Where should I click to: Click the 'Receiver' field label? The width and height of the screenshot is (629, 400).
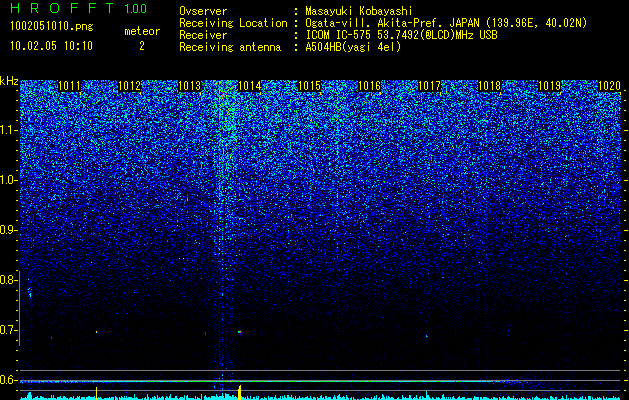pyautogui.click(x=203, y=35)
